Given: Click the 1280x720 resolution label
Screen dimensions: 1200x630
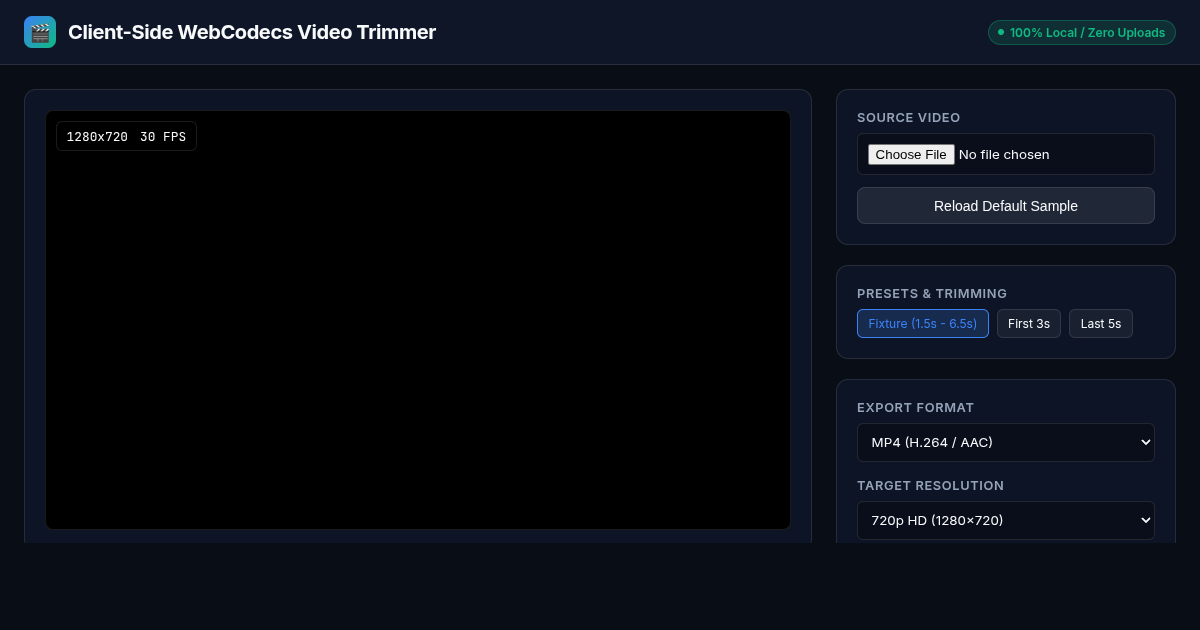Looking at the screenshot, I should [x=97, y=137].
